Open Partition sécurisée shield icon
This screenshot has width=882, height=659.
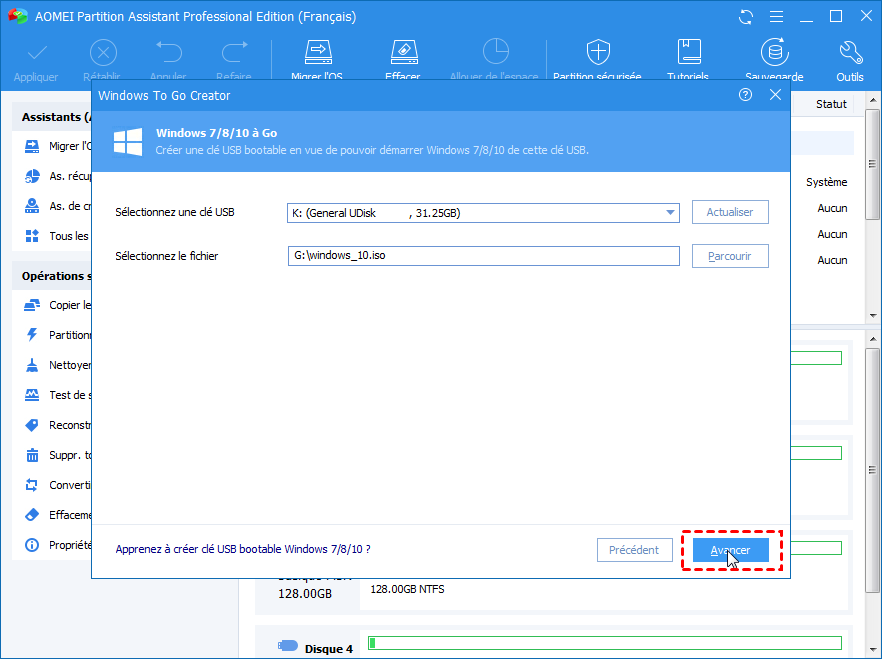(598, 52)
